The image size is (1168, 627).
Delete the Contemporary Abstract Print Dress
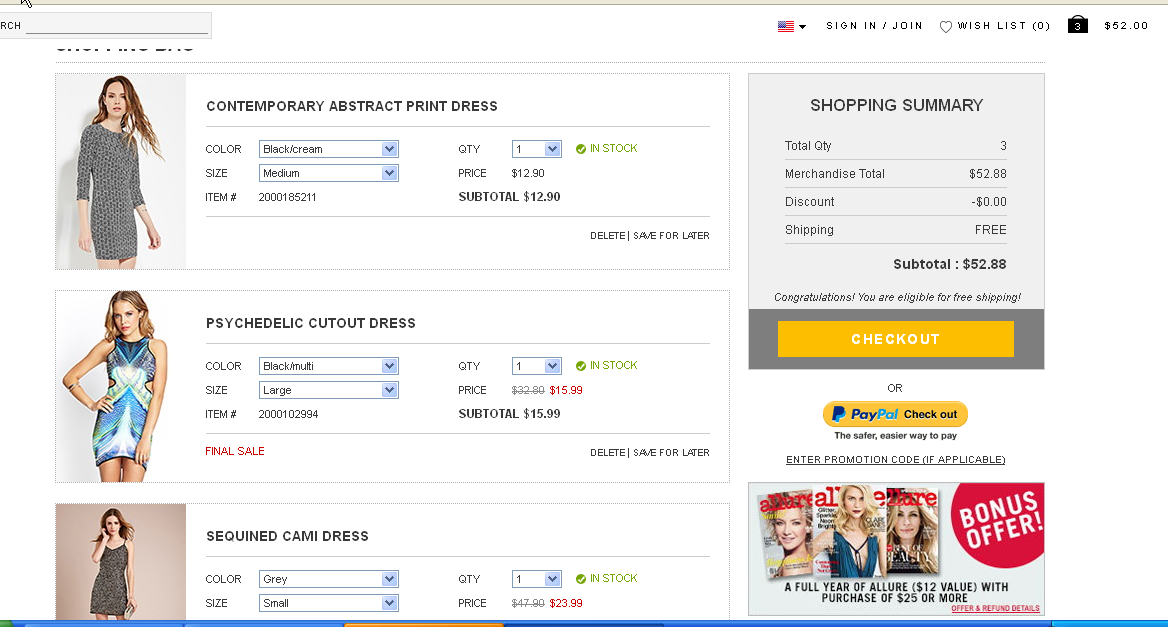point(607,236)
